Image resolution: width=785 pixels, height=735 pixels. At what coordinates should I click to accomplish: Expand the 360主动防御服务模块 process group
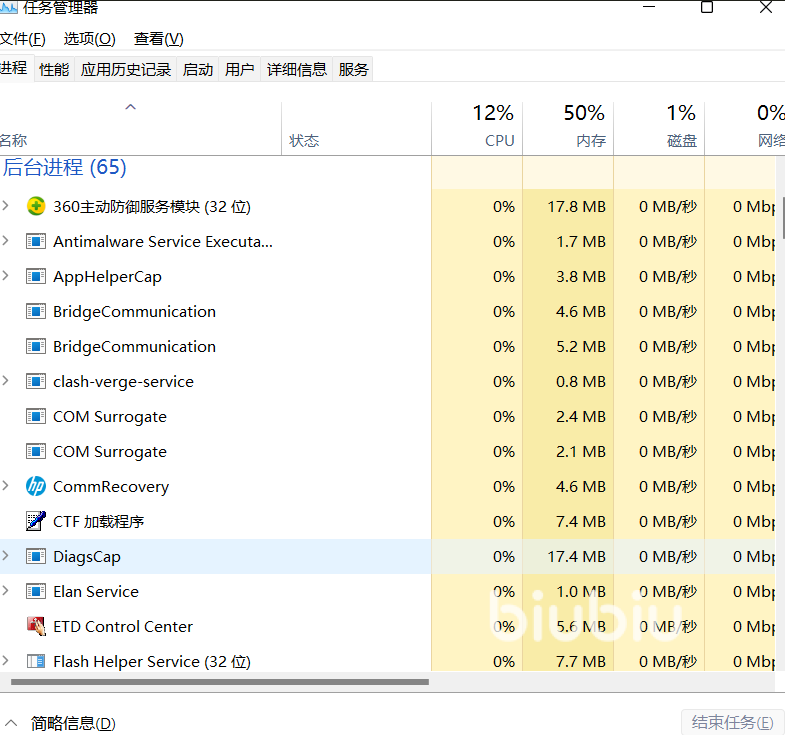pos(6,207)
